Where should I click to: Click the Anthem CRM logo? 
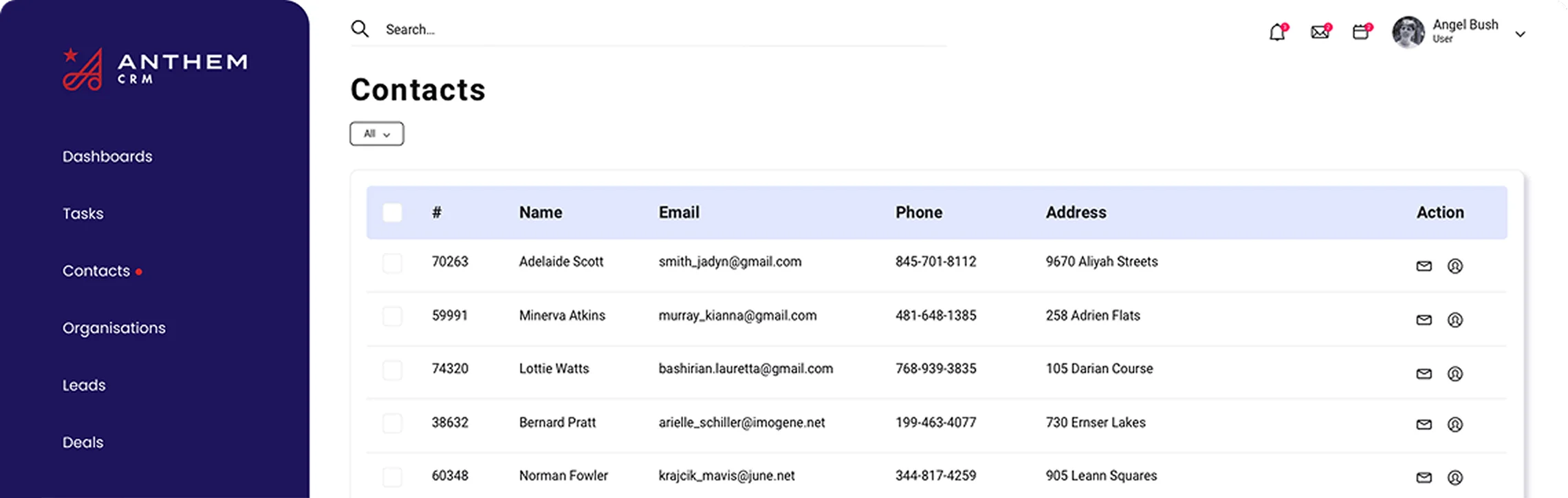click(x=155, y=69)
